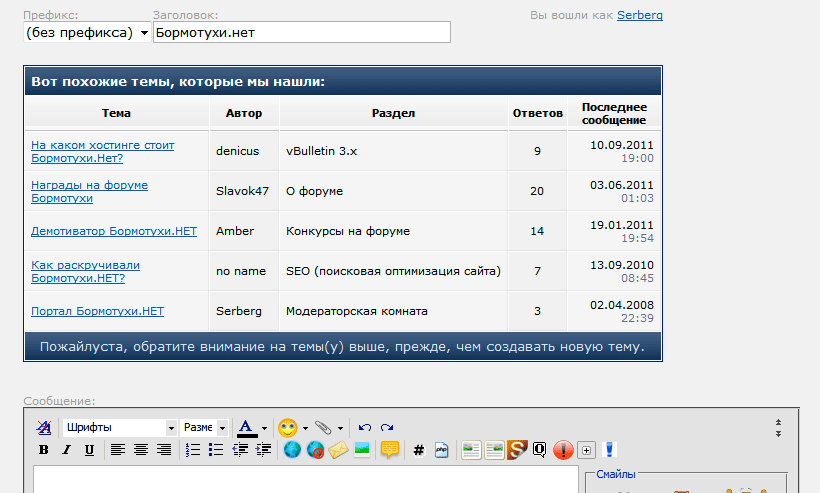Click the Тема column header
Image resolution: width=820 pixels, height=493 pixels.
click(116, 113)
